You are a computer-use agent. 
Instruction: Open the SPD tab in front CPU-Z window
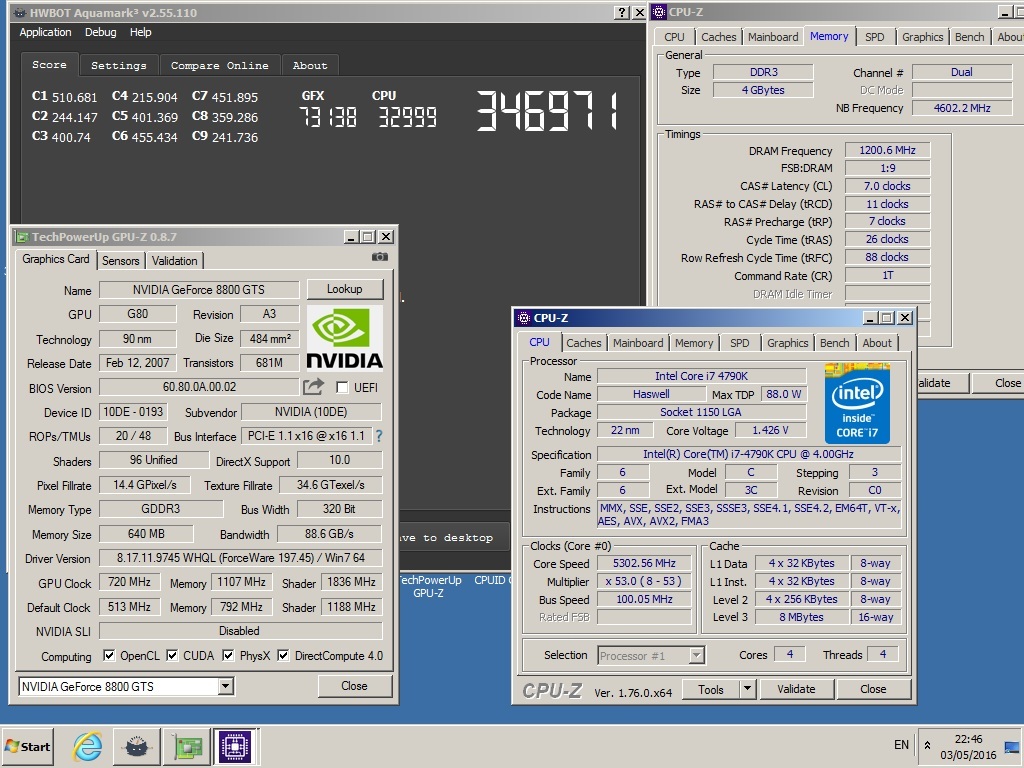pyautogui.click(x=740, y=343)
